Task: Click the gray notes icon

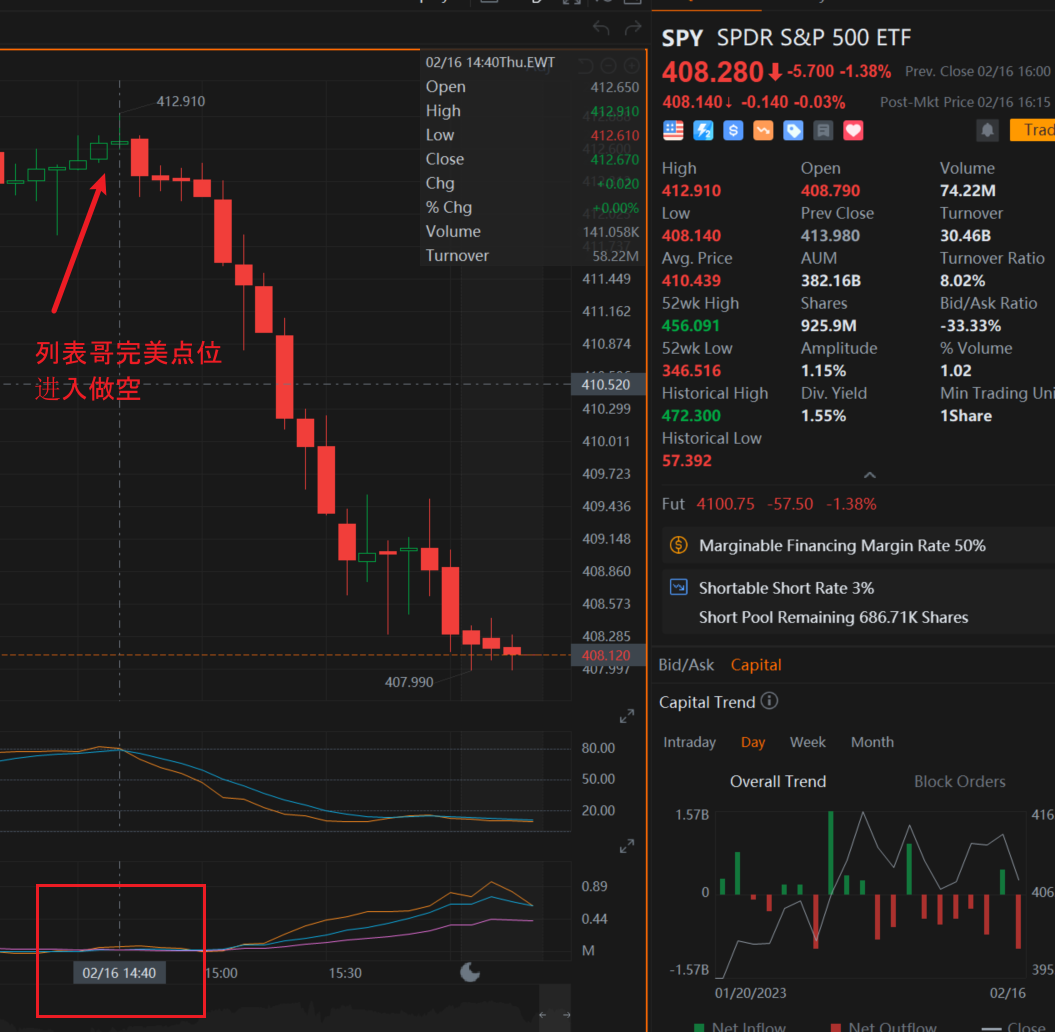Action: [x=823, y=131]
